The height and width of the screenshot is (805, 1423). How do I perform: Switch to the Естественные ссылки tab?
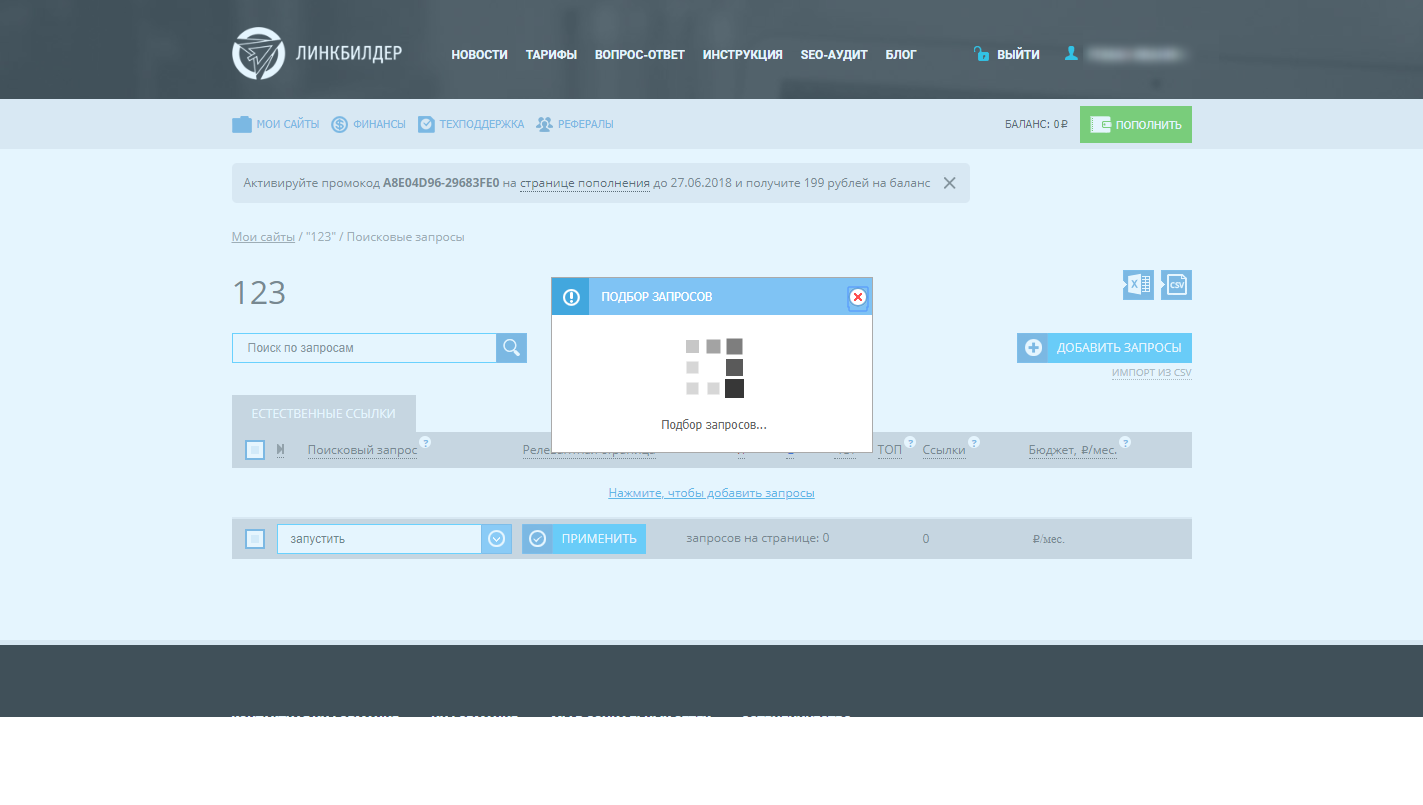click(x=323, y=414)
